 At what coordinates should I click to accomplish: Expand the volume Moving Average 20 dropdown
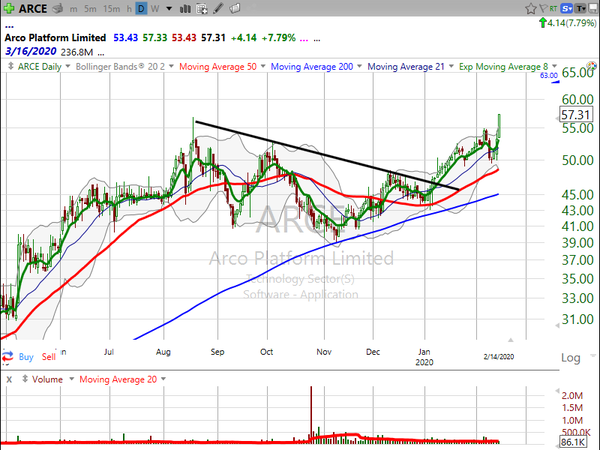pos(163,379)
